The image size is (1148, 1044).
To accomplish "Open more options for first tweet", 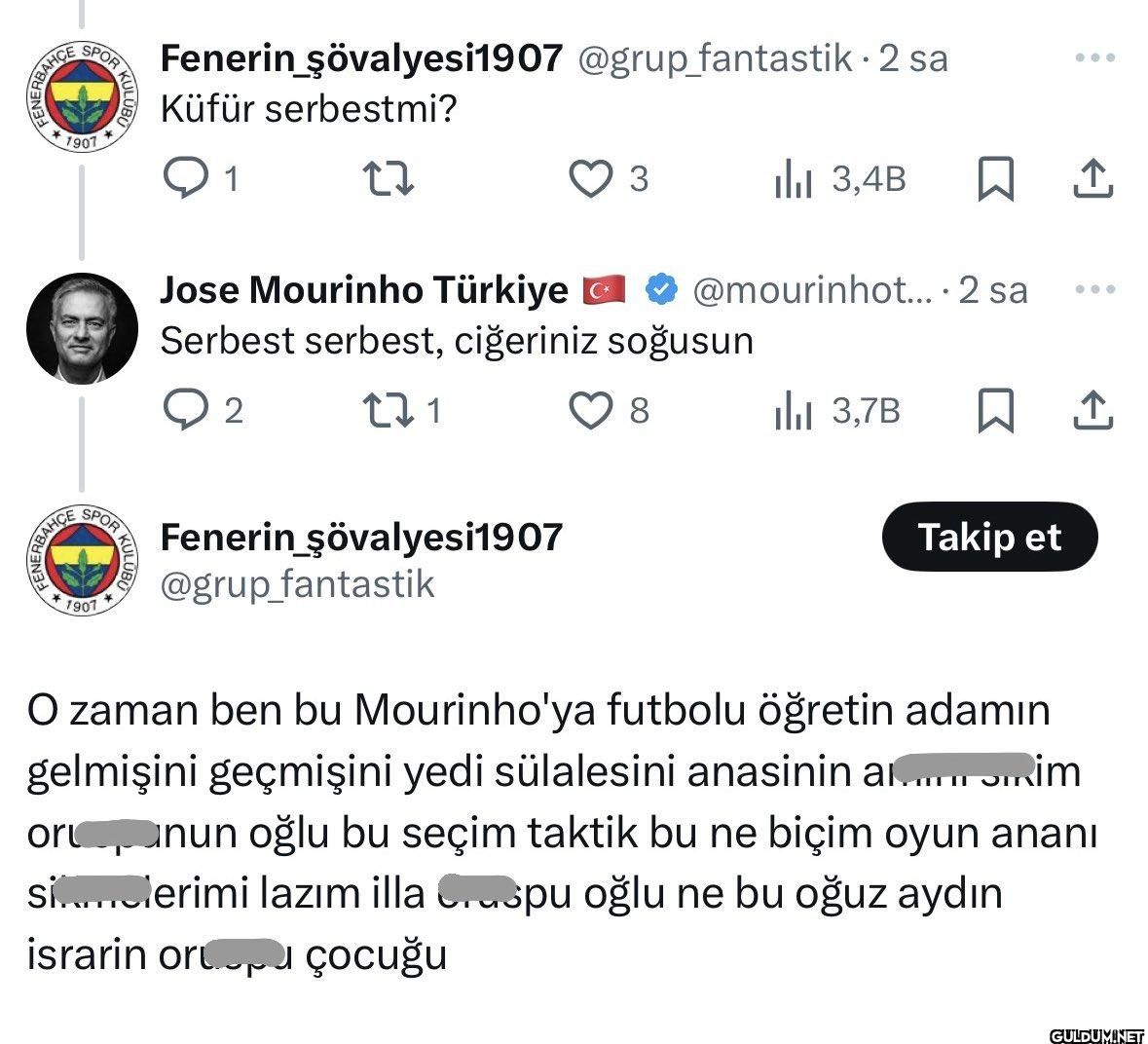I will [x=1094, y=58].
